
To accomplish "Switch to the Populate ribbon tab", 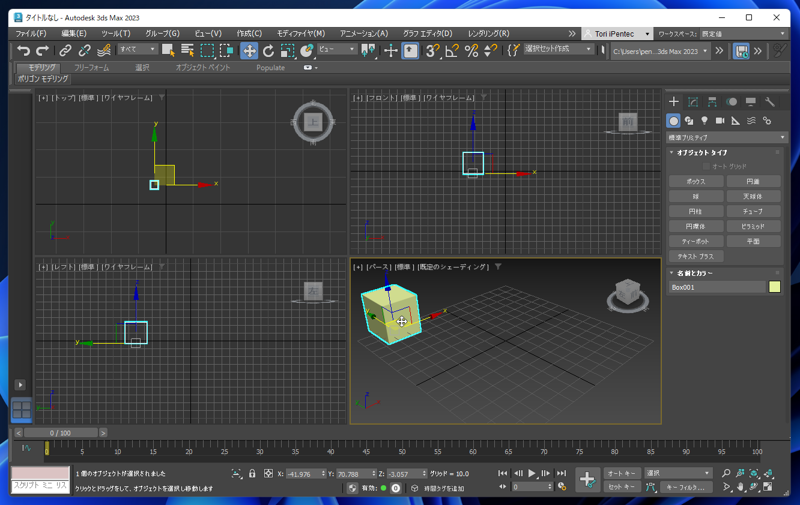I will [x=270, y=67].
